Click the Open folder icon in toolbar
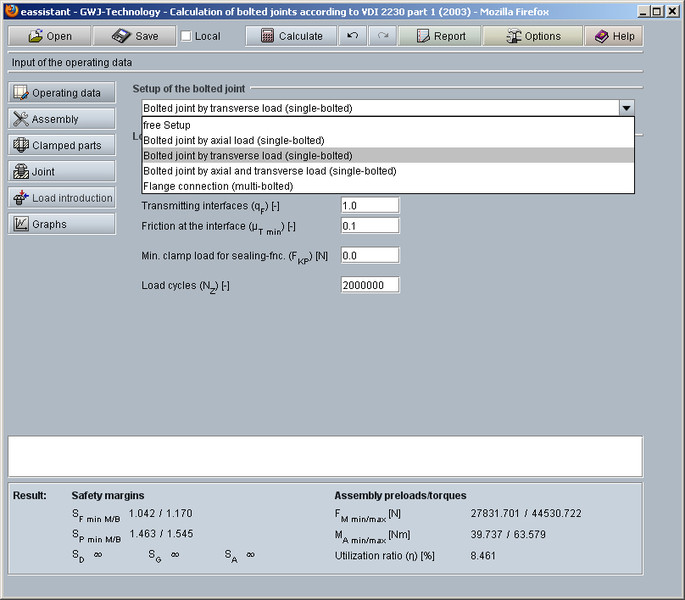The width and height of the screenshot is (685, 600). [x=35, y=36]
